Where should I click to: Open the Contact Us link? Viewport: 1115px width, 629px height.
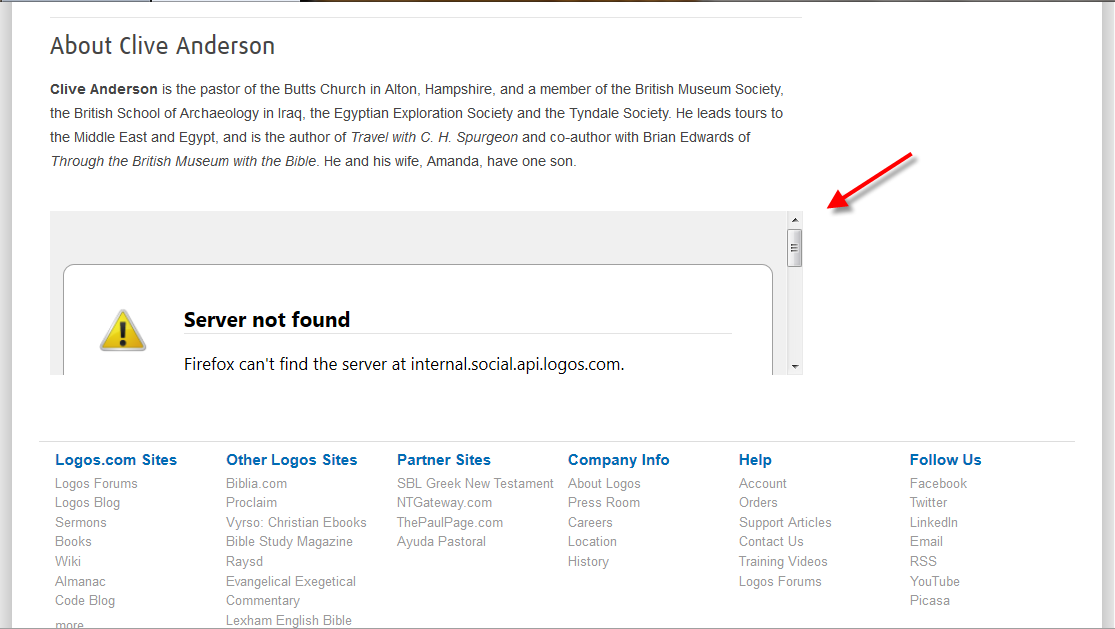(x=771, y=542)
